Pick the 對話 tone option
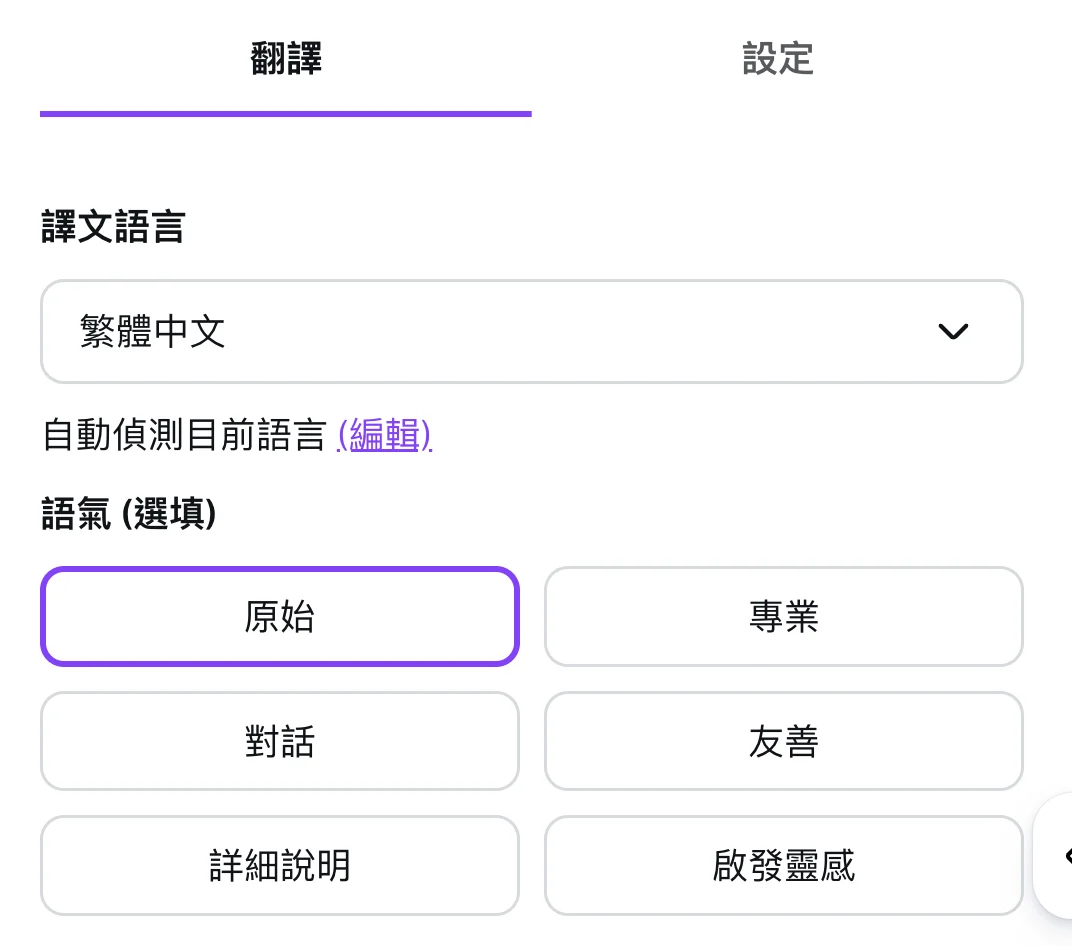 (280, 741)
